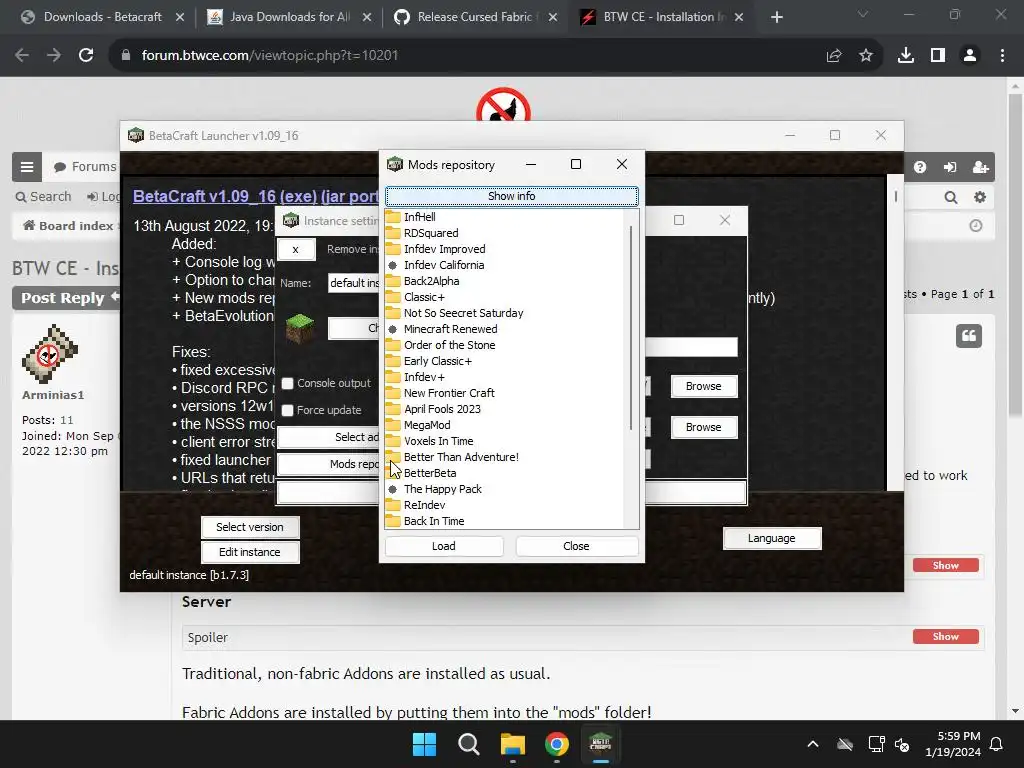Open forum advanced search gear icon
This screenshot has height=768, width=1024.
[980, 197]
